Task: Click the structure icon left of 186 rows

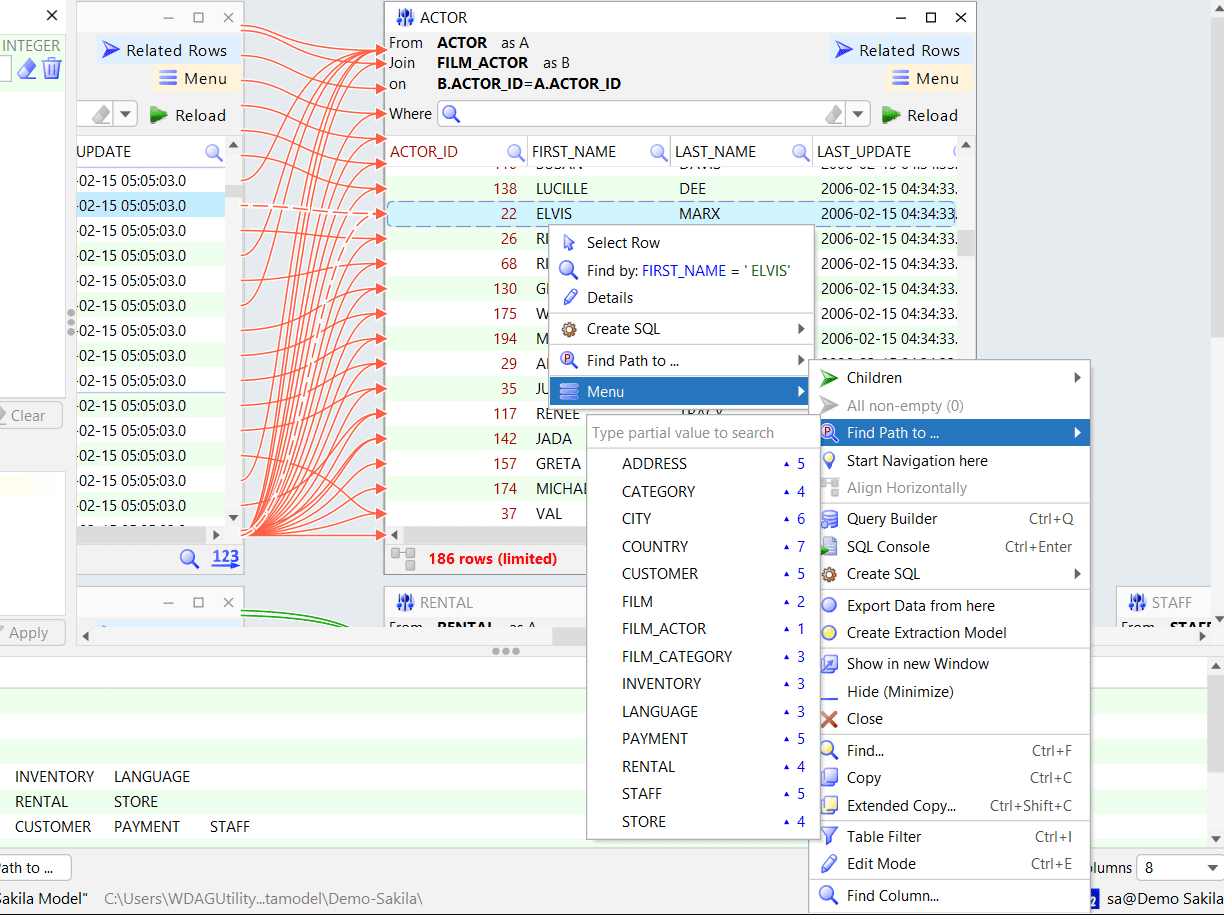Action: pyautogui.click(x=403, y=558)
